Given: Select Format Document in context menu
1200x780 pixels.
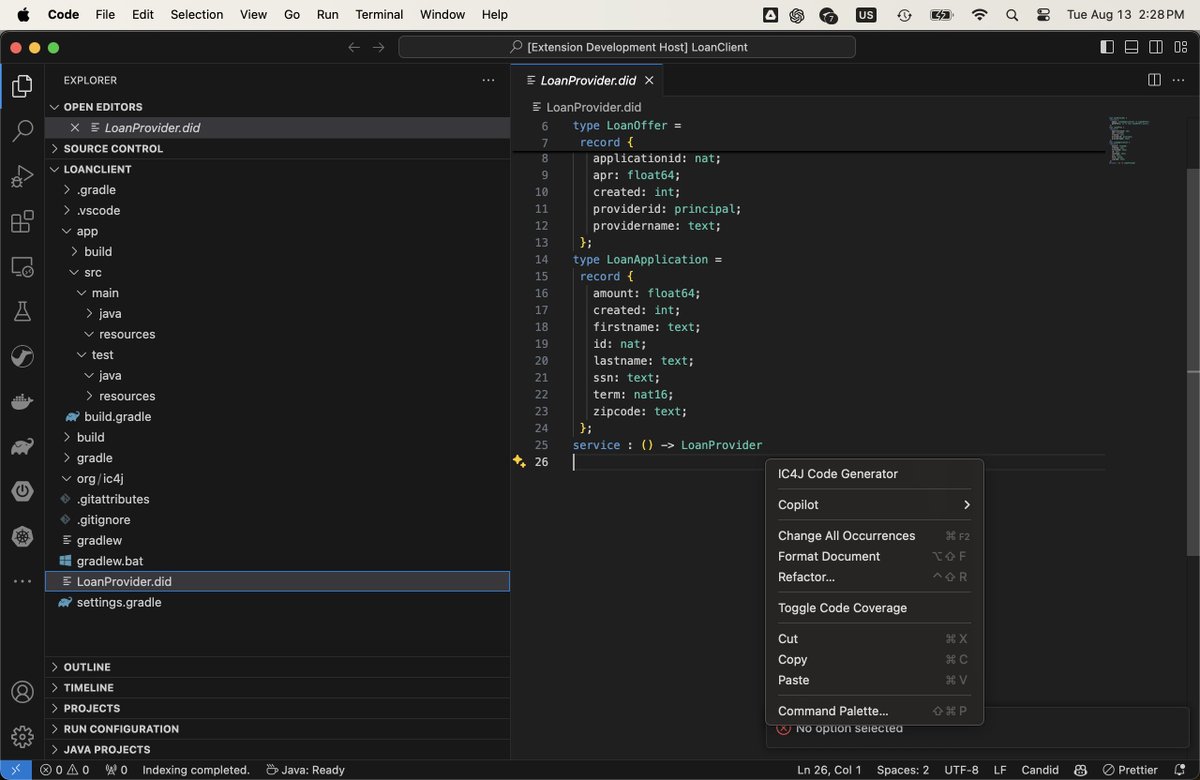Looking at the screenshot, I should point(874,557).
